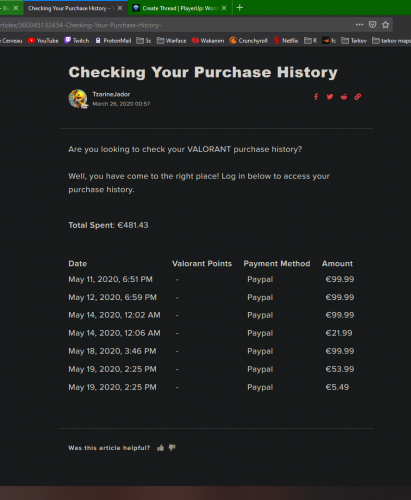411x500 pixels.
Task: Expand the Warface bookmarks folder
Action: tap(172, 41)
